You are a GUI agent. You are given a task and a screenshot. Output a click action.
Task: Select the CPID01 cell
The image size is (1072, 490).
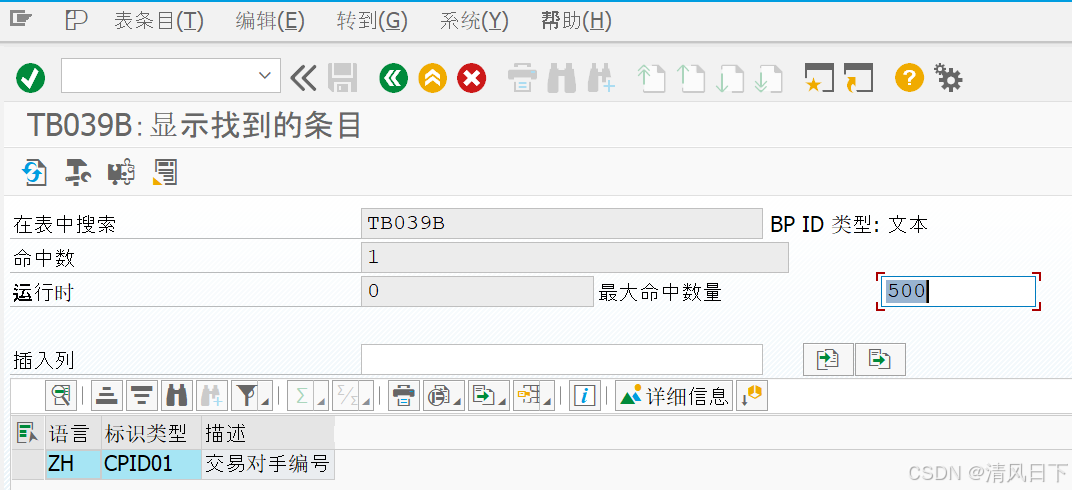[152, 464]
